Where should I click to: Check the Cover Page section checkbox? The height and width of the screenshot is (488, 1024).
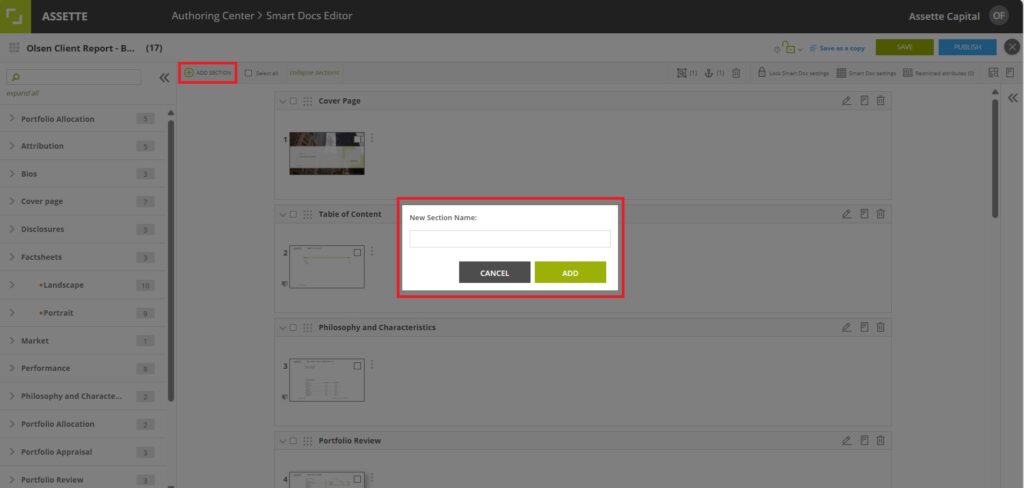point(293,101)
